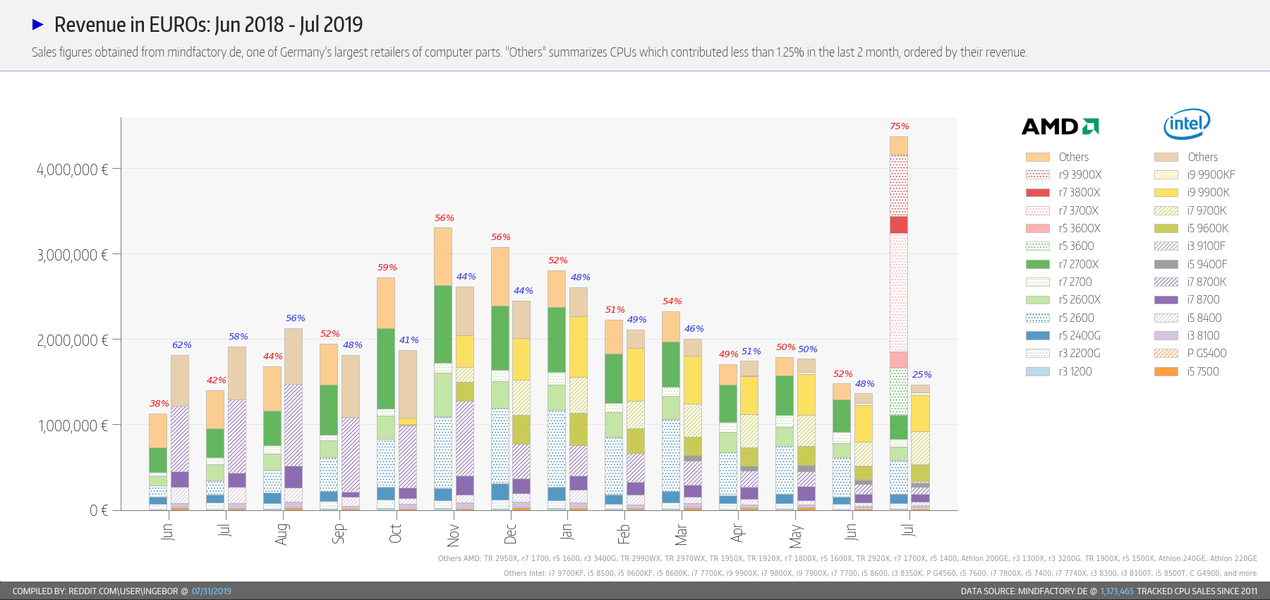This screenshot has width=1270, height=600.
Task: Click the November AMD revenue bar
Action: click(443, 369)
